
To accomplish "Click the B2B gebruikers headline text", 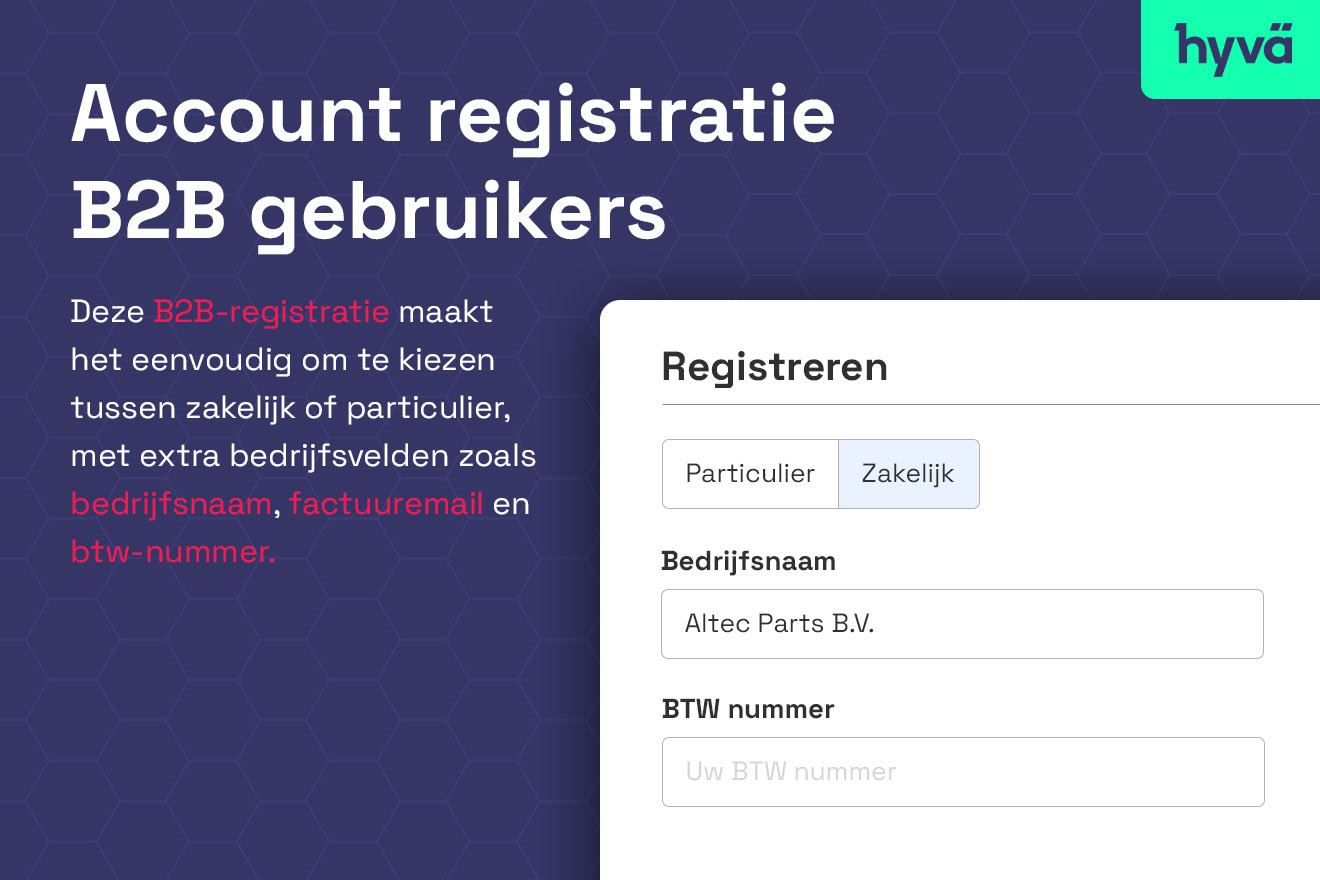I will (367, 211).
